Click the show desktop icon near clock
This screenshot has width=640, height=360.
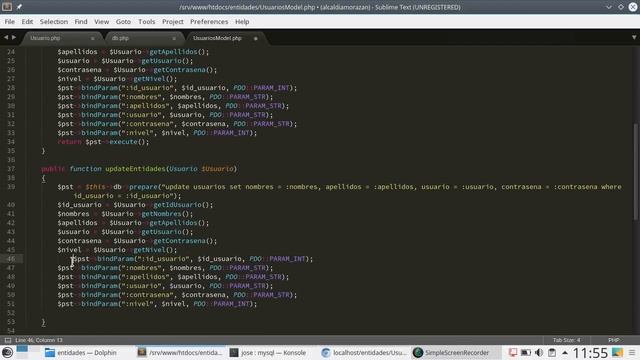click(x=618, y=352)
